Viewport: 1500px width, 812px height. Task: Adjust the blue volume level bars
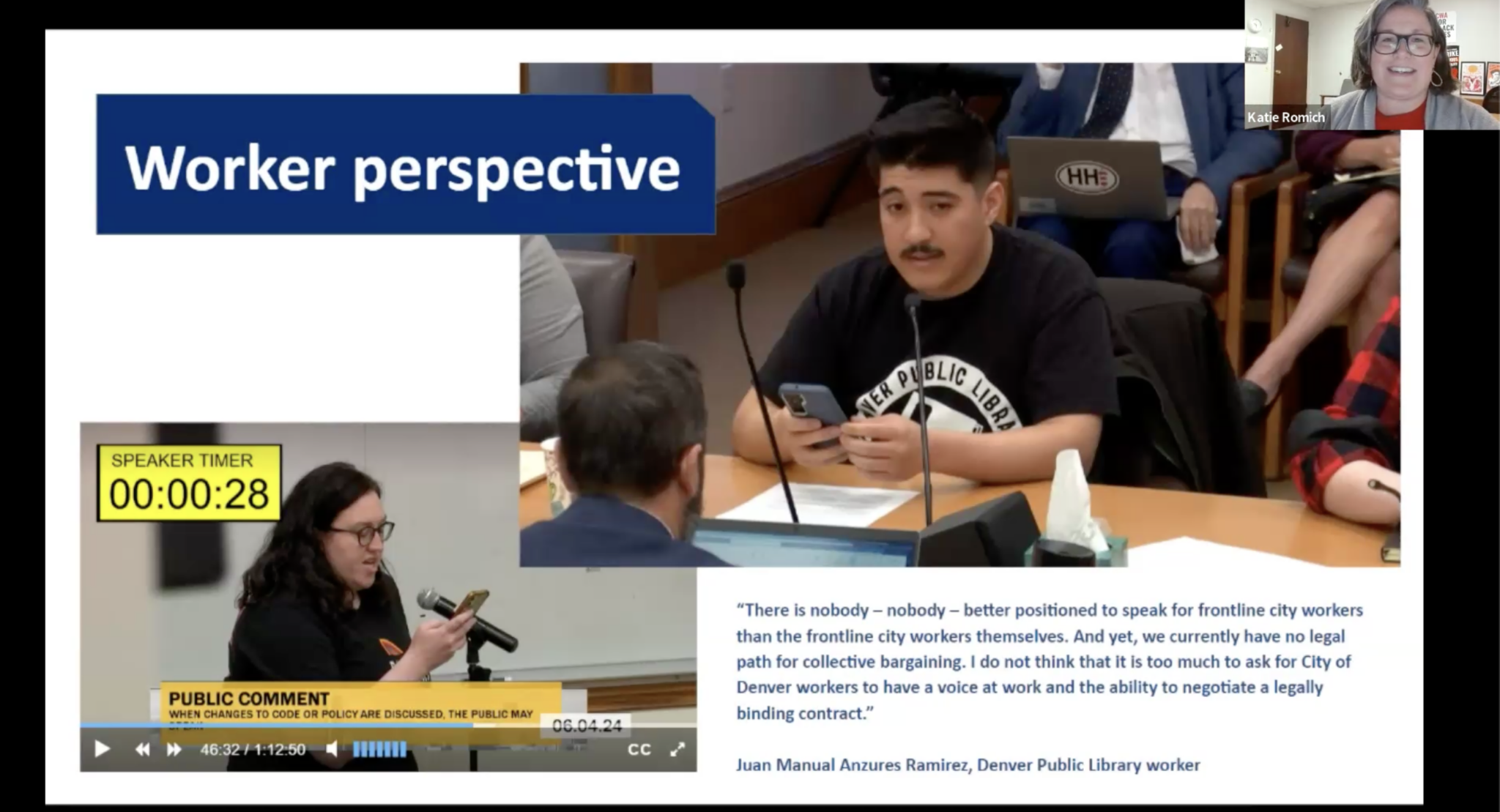[x=379, y=749]
